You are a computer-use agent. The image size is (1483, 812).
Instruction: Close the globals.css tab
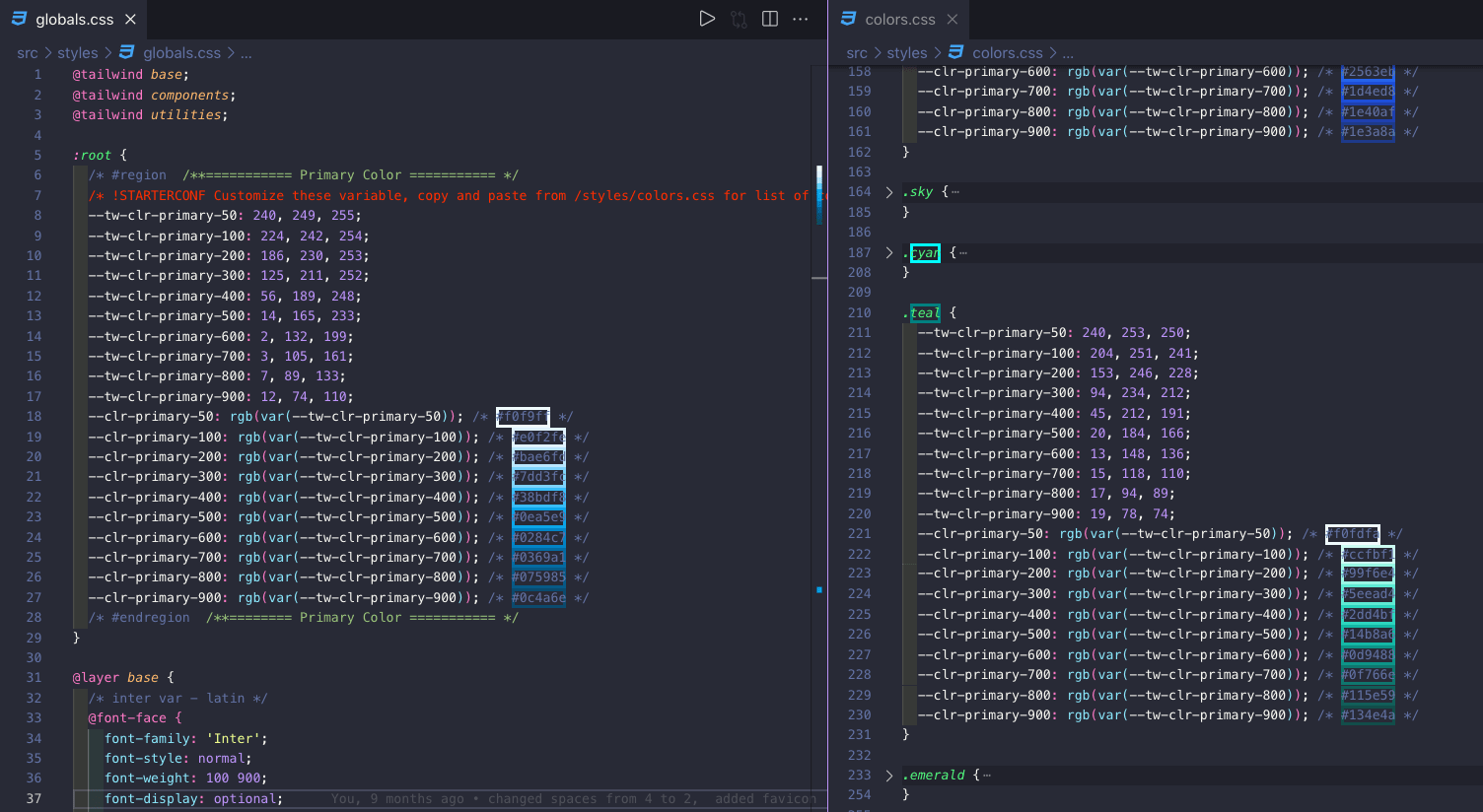tap(130, 20)
